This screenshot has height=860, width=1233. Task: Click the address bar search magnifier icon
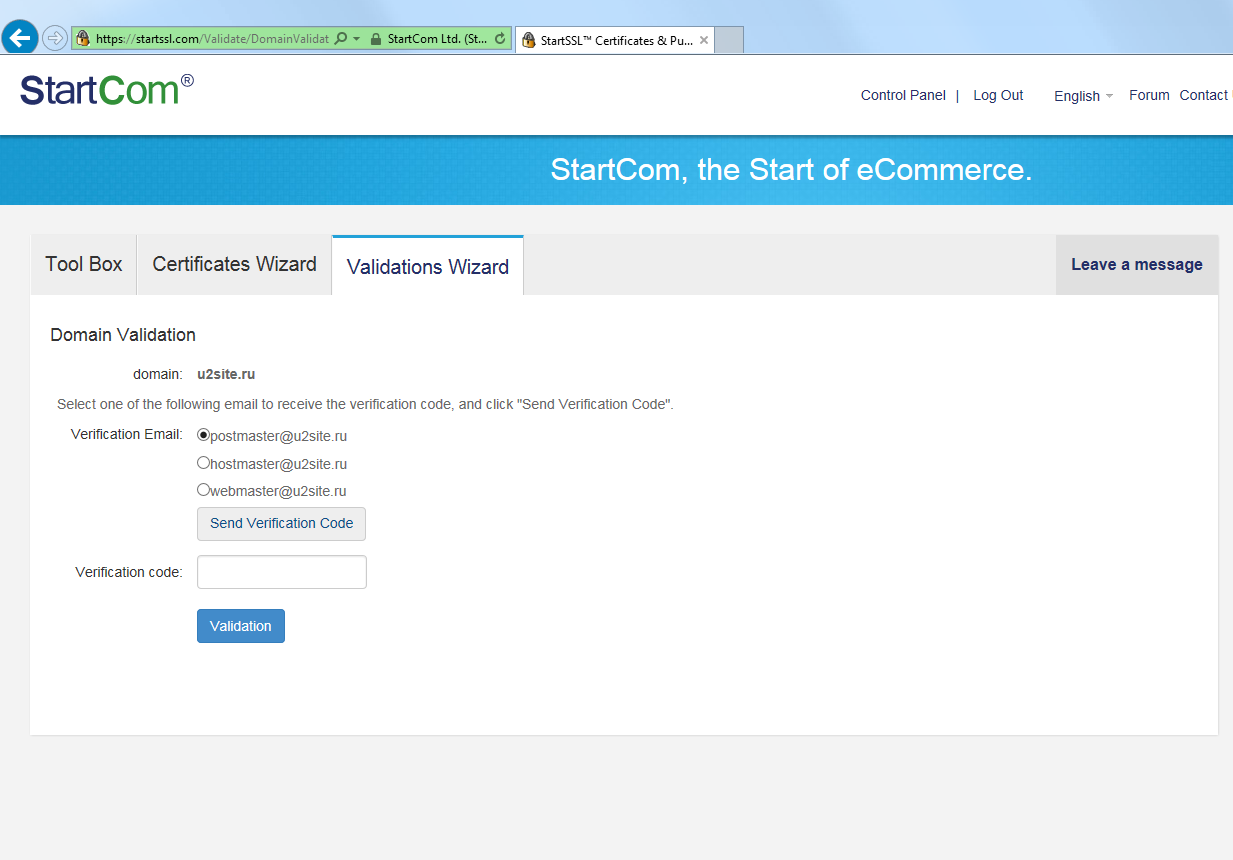(x=341, y=39)
